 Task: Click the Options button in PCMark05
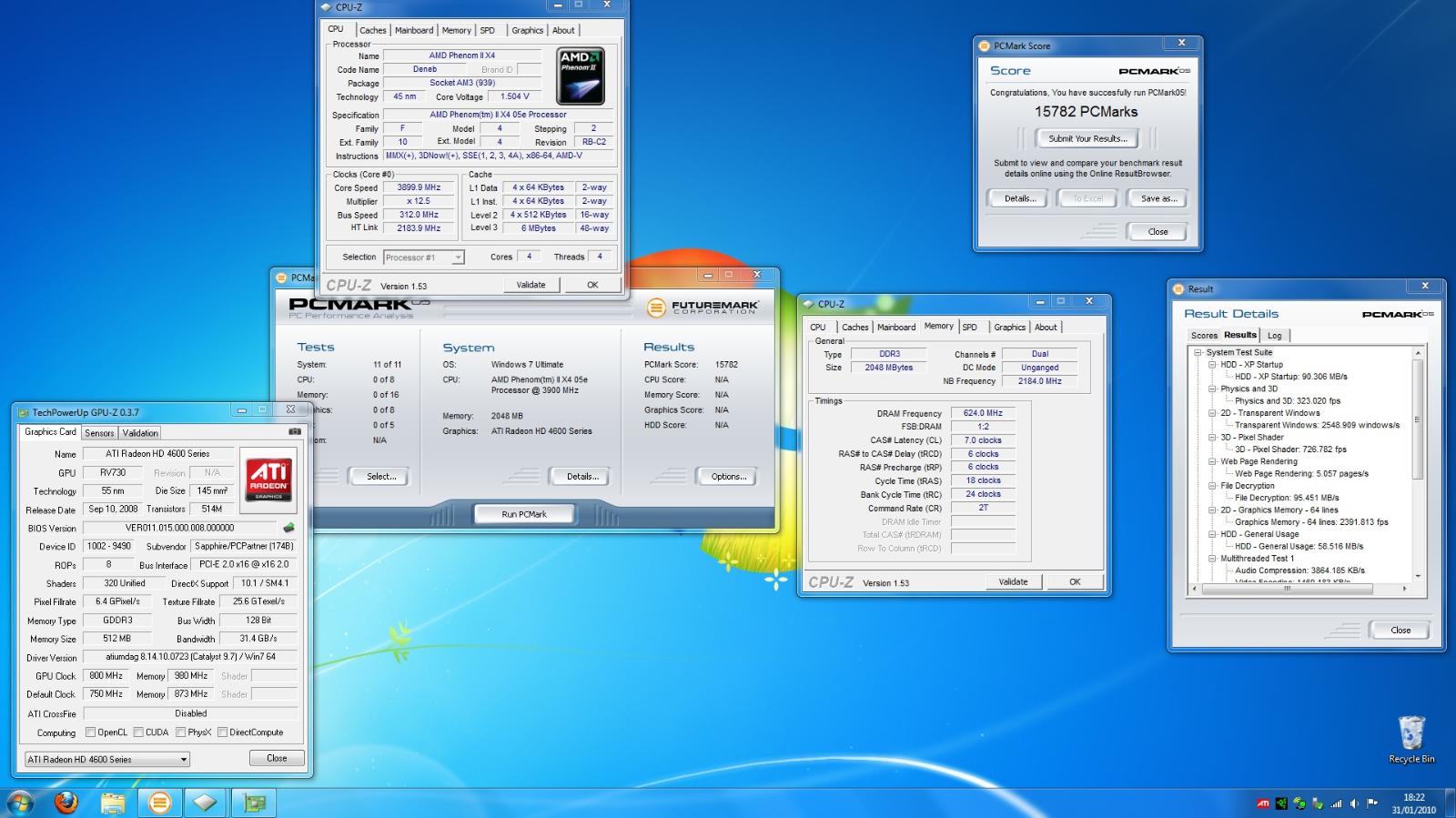click(x=728, y=477)
